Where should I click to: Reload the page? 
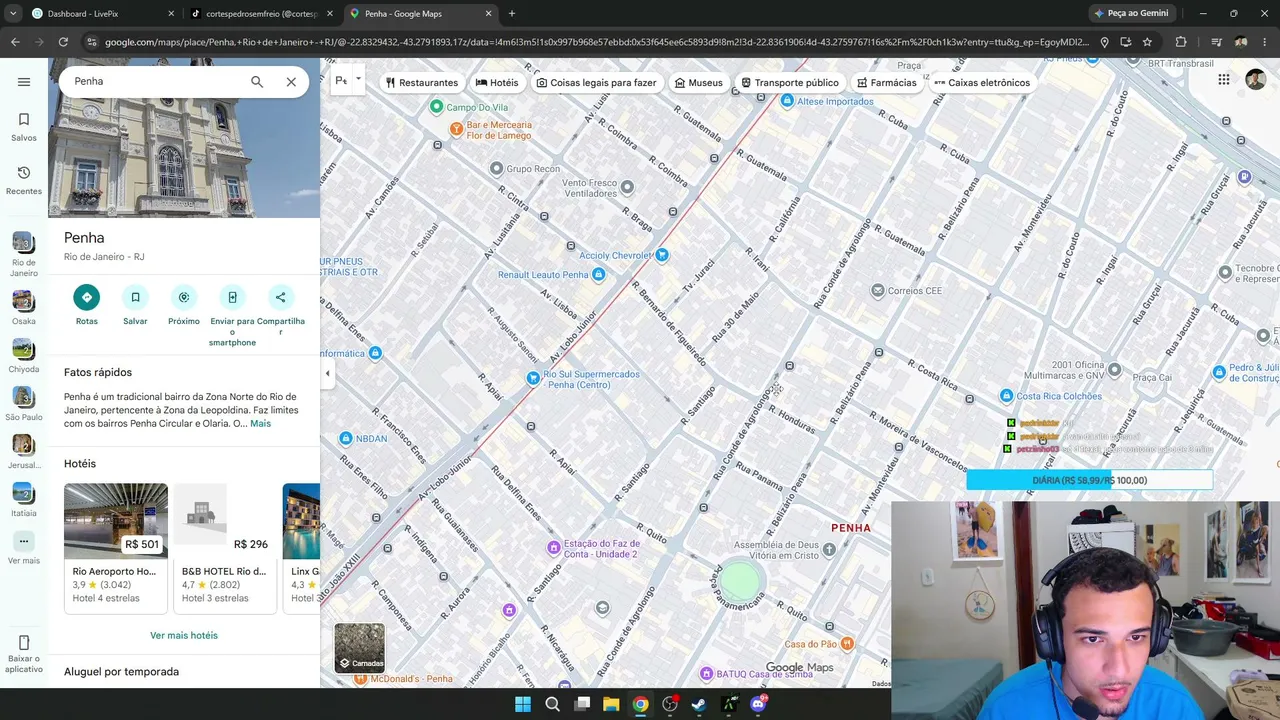63,42
